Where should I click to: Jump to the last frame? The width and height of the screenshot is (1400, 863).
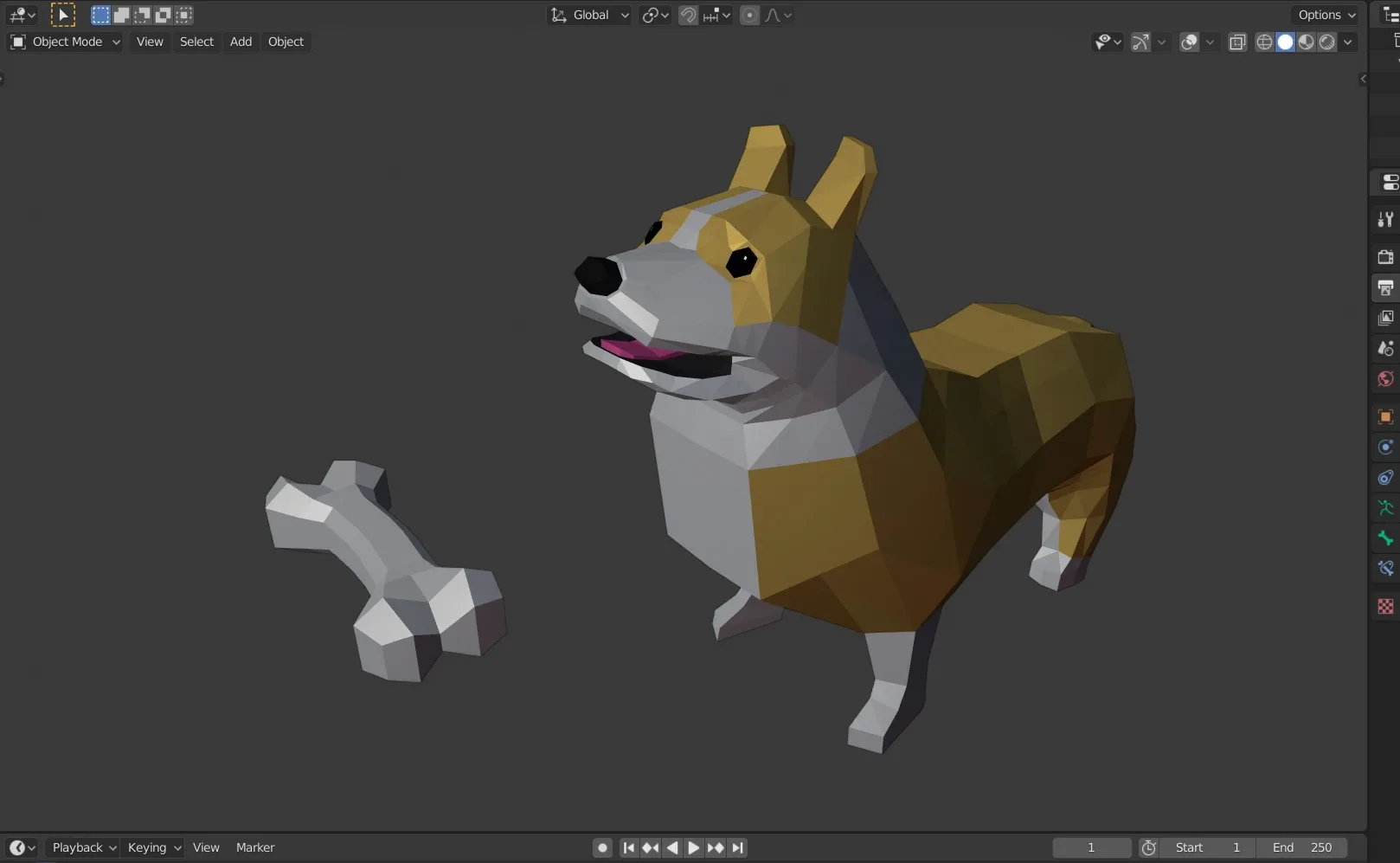(x=737, y=847)
